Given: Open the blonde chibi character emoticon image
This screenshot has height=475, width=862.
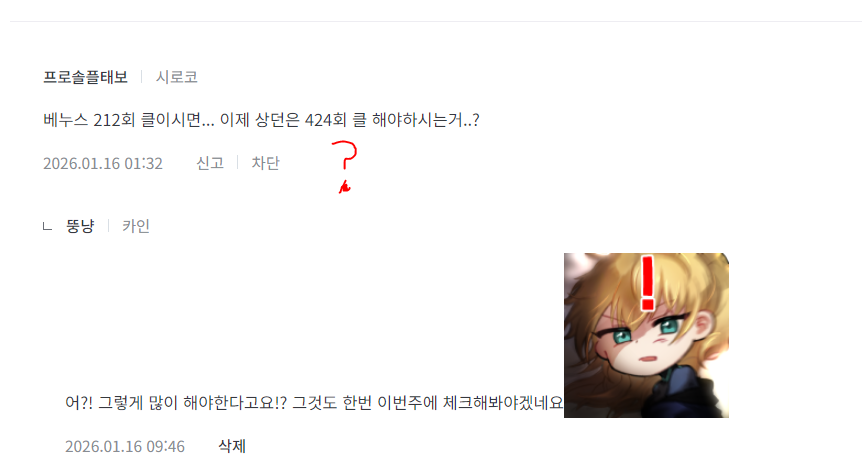Looking at the screenshot, I should coord(646,335).
